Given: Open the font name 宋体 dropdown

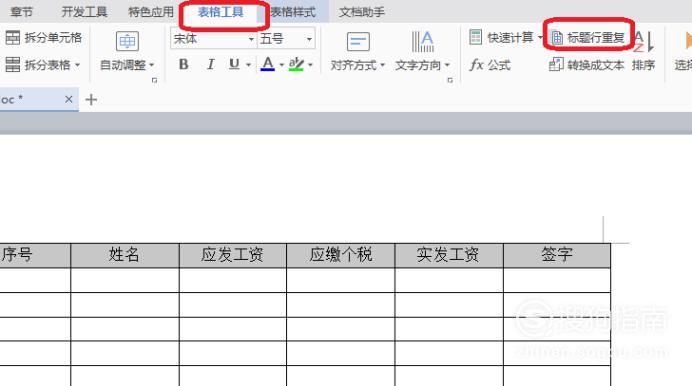Looking at the screenshot, I should (x=251, y=39).
